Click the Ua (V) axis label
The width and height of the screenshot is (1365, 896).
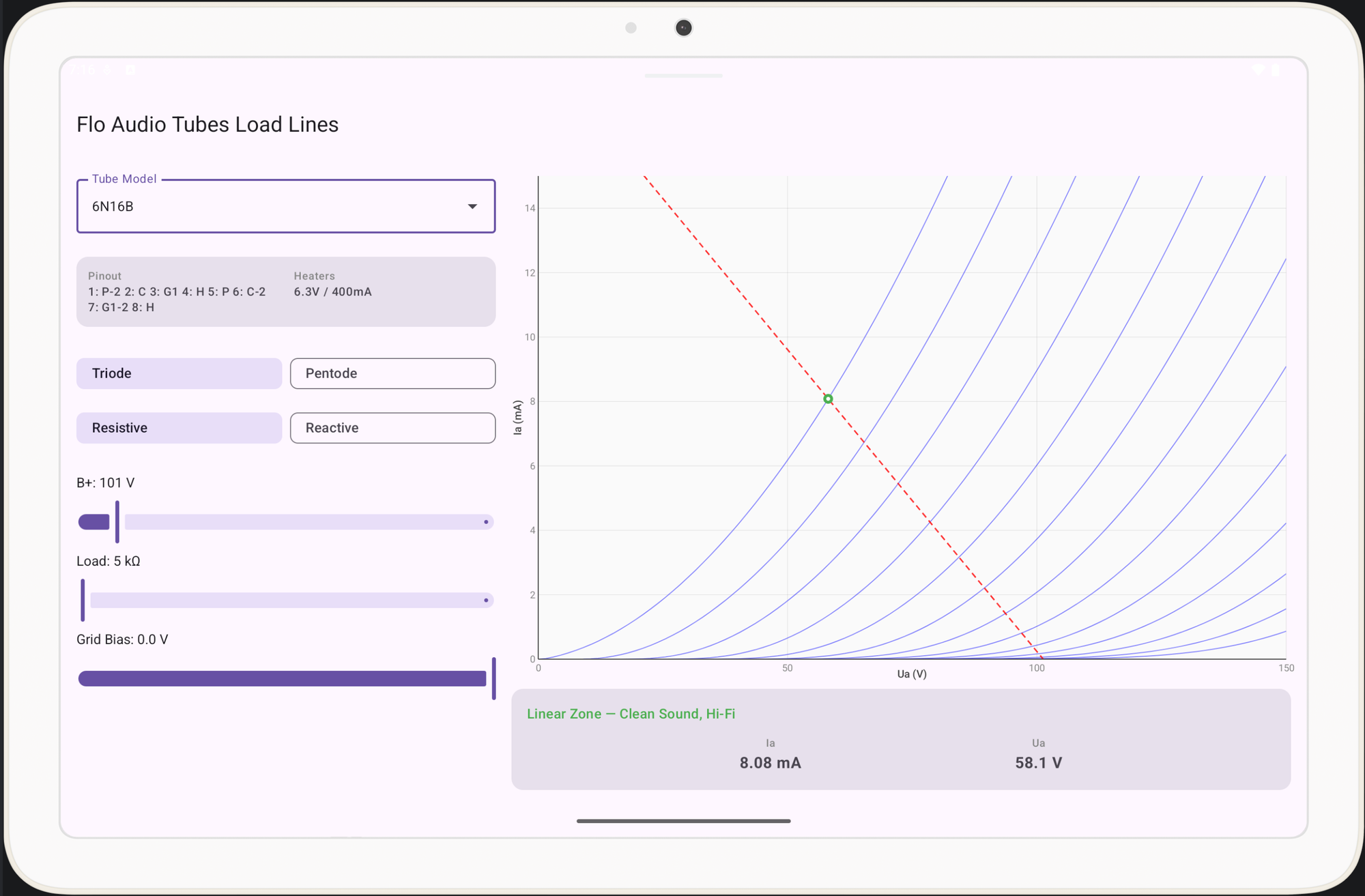click(912, 674)
